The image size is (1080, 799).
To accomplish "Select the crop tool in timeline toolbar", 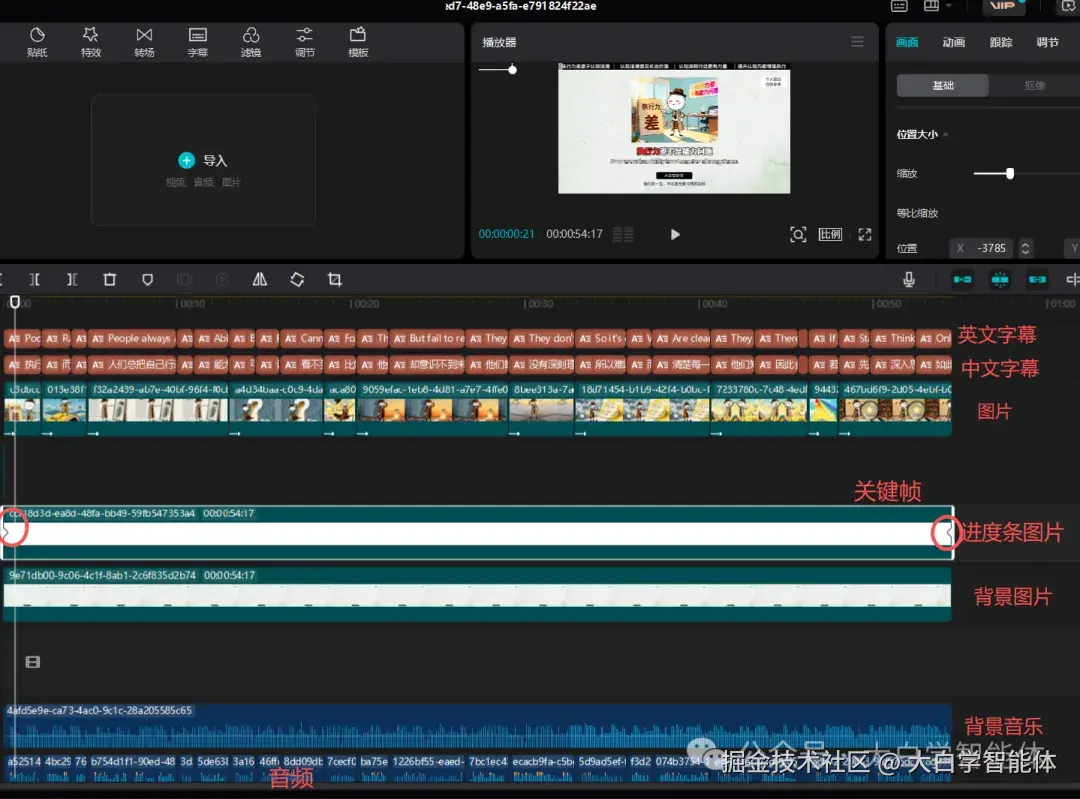I will click(335, 280).
